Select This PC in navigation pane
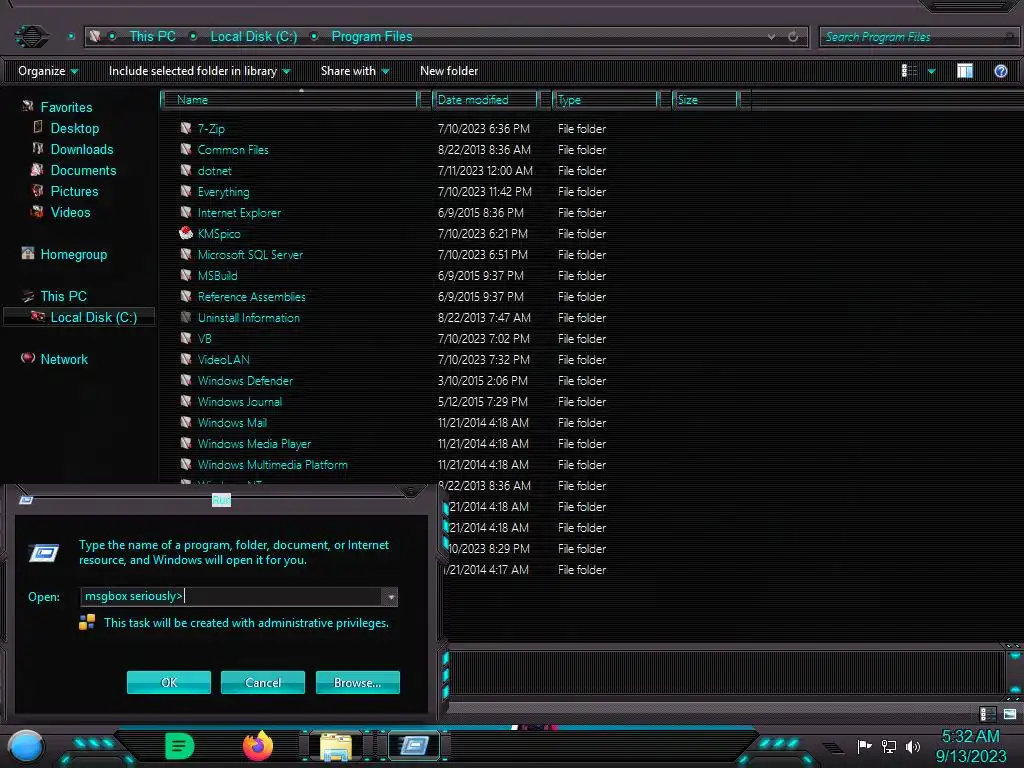 point(63,296)
